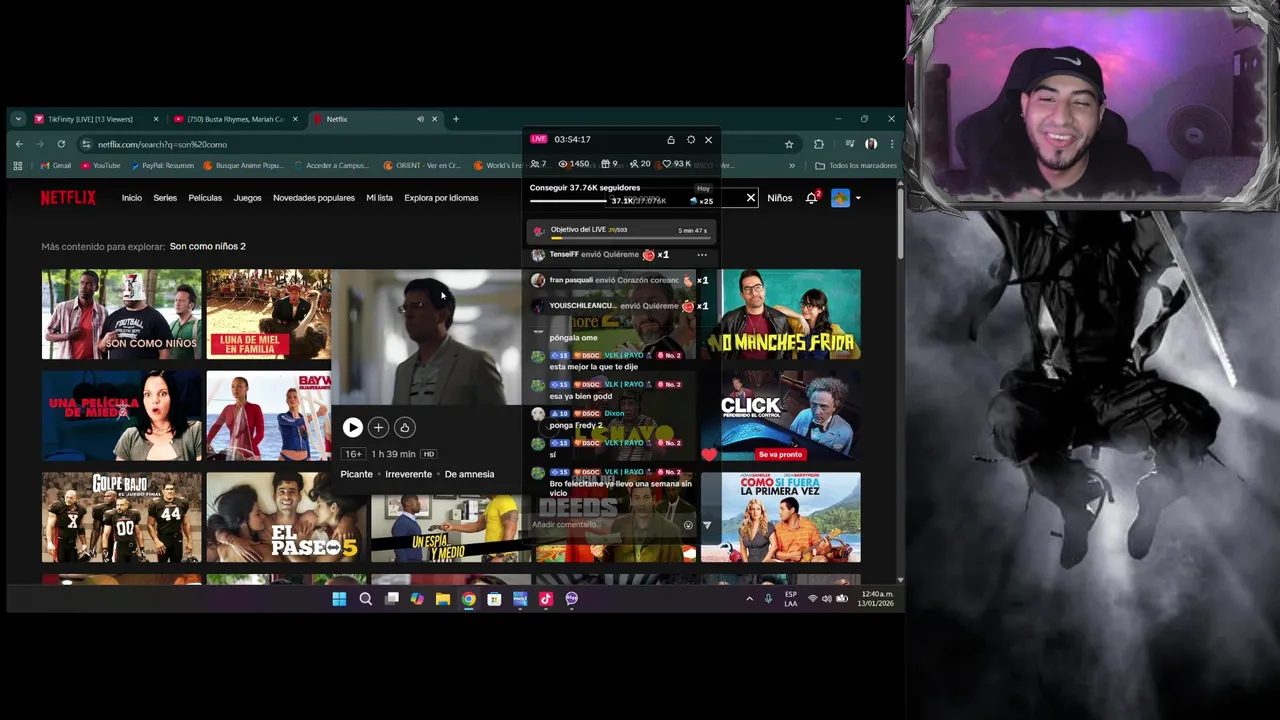Screen dimensions: 1280x720
Task: Open a new Chrome tab
Action: [456, 119]
